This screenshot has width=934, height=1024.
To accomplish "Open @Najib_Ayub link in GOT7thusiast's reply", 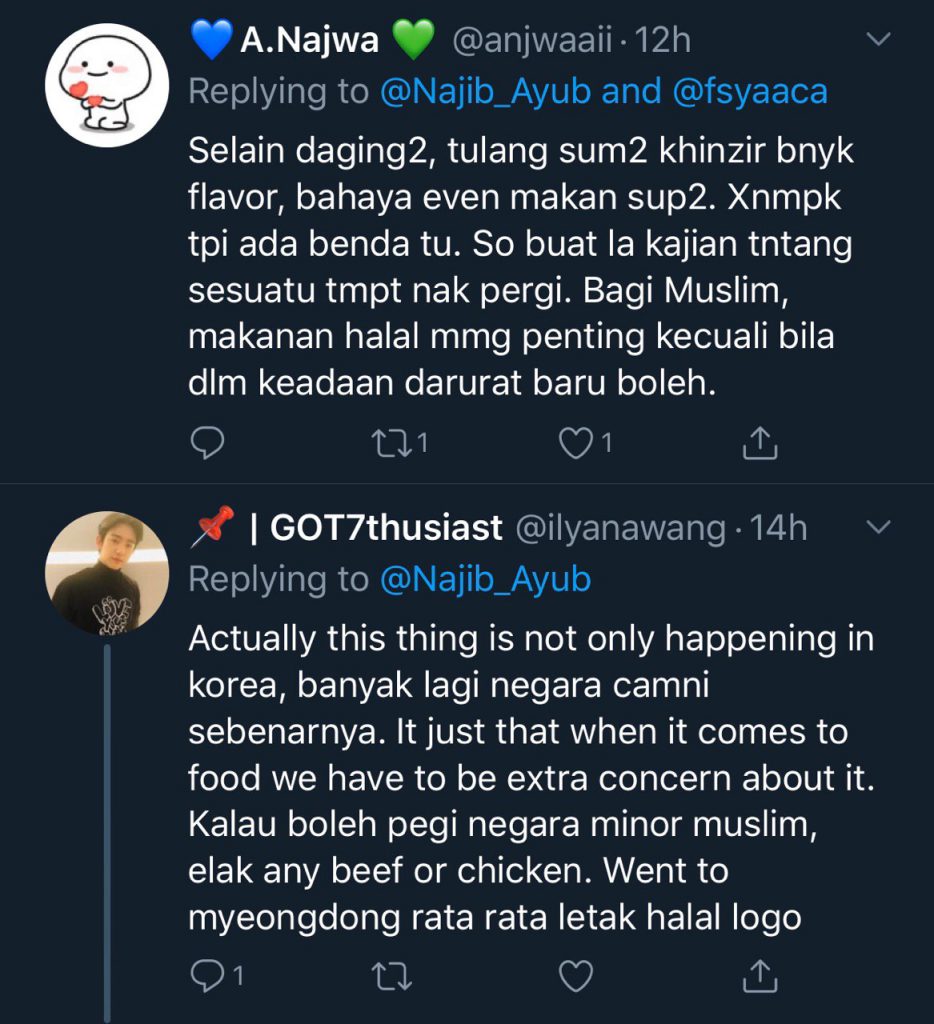I will [x=484, y=579].
